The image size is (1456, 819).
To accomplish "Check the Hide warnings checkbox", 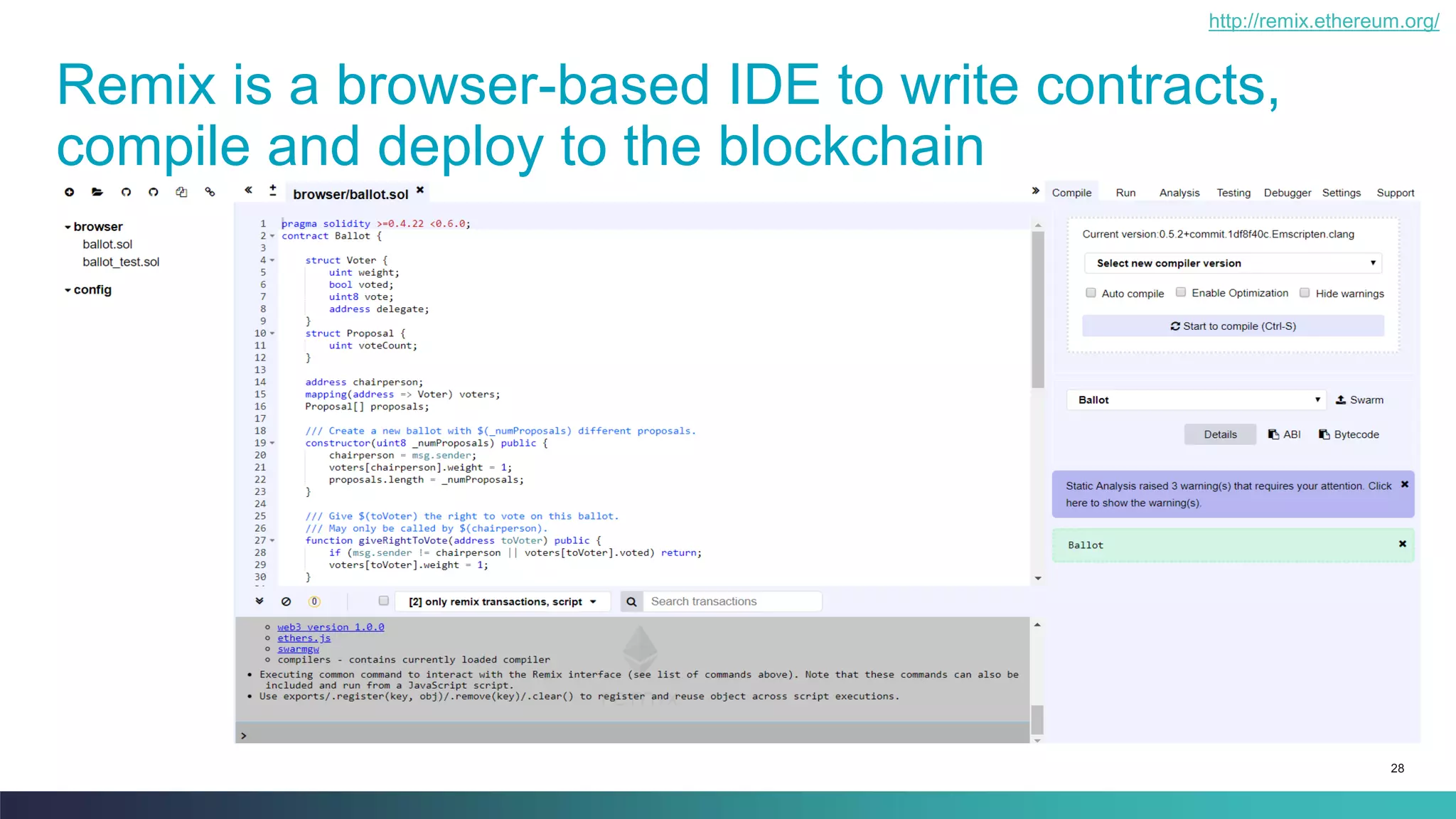I will tap(1305, 293).
